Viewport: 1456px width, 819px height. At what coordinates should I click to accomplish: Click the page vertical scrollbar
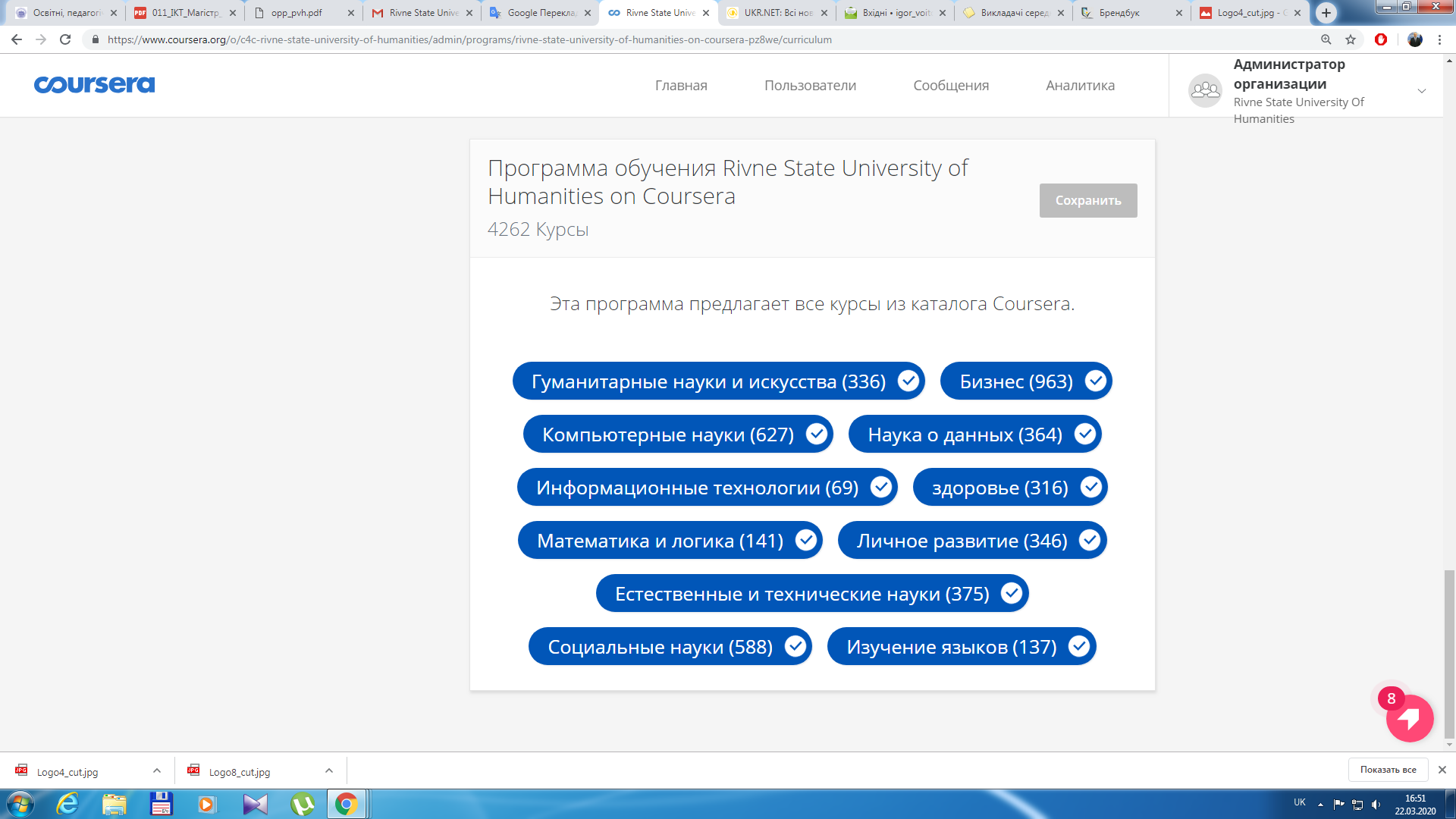click(1449, 654)
